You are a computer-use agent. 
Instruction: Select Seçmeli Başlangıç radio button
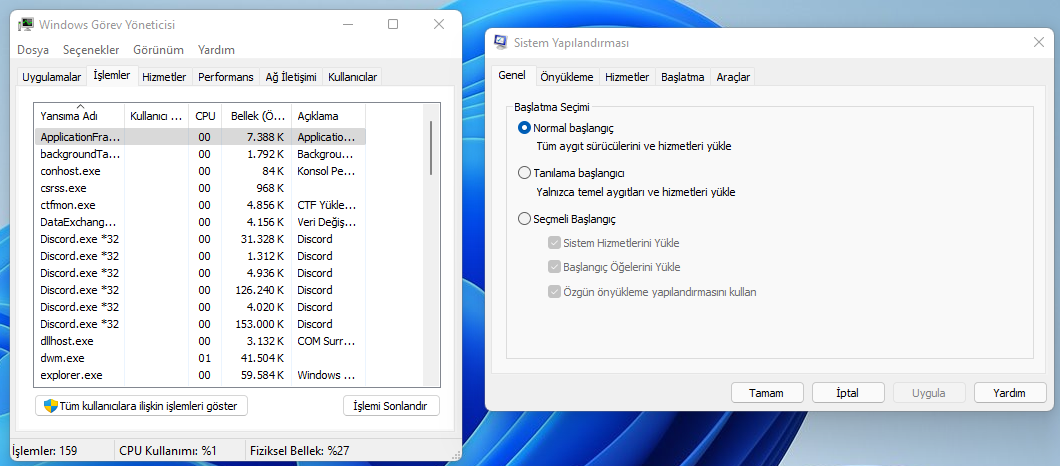(x=524, y=219)
